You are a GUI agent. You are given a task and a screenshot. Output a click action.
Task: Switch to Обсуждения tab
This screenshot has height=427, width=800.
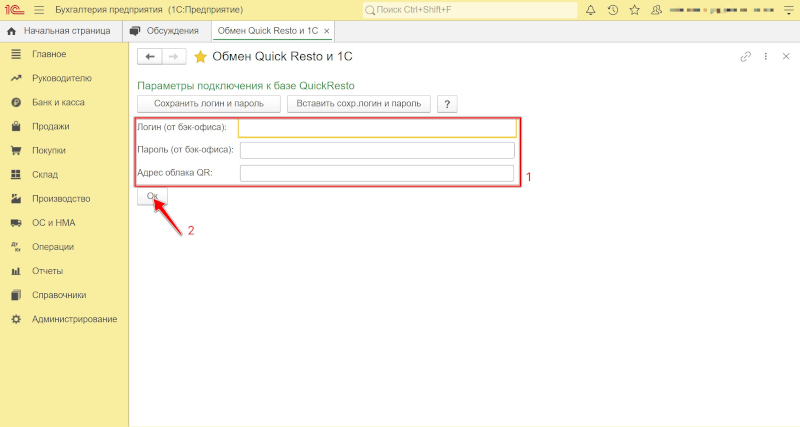[x=167, y=31]
